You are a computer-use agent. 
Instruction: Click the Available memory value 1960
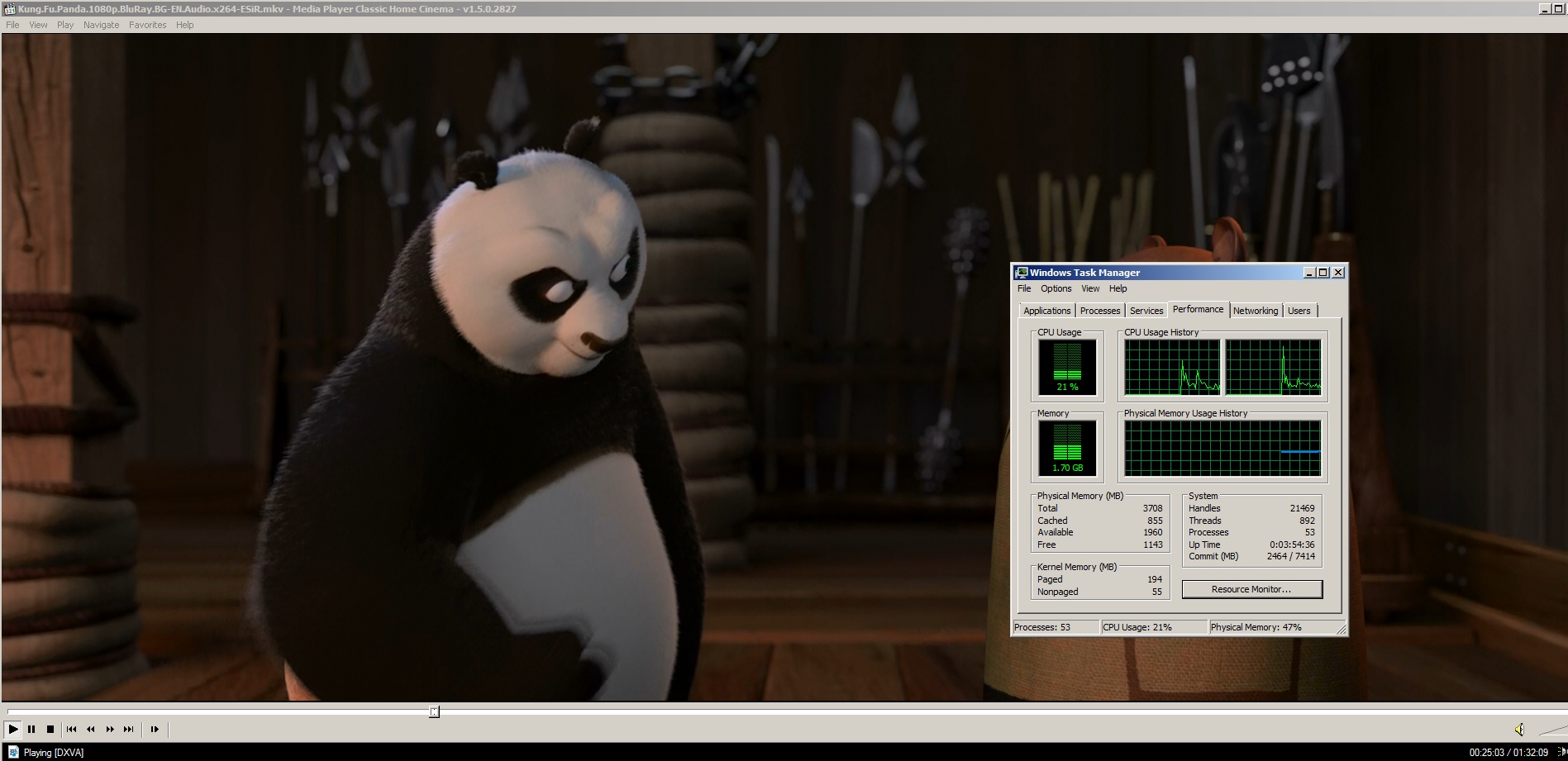(1152, 532)
